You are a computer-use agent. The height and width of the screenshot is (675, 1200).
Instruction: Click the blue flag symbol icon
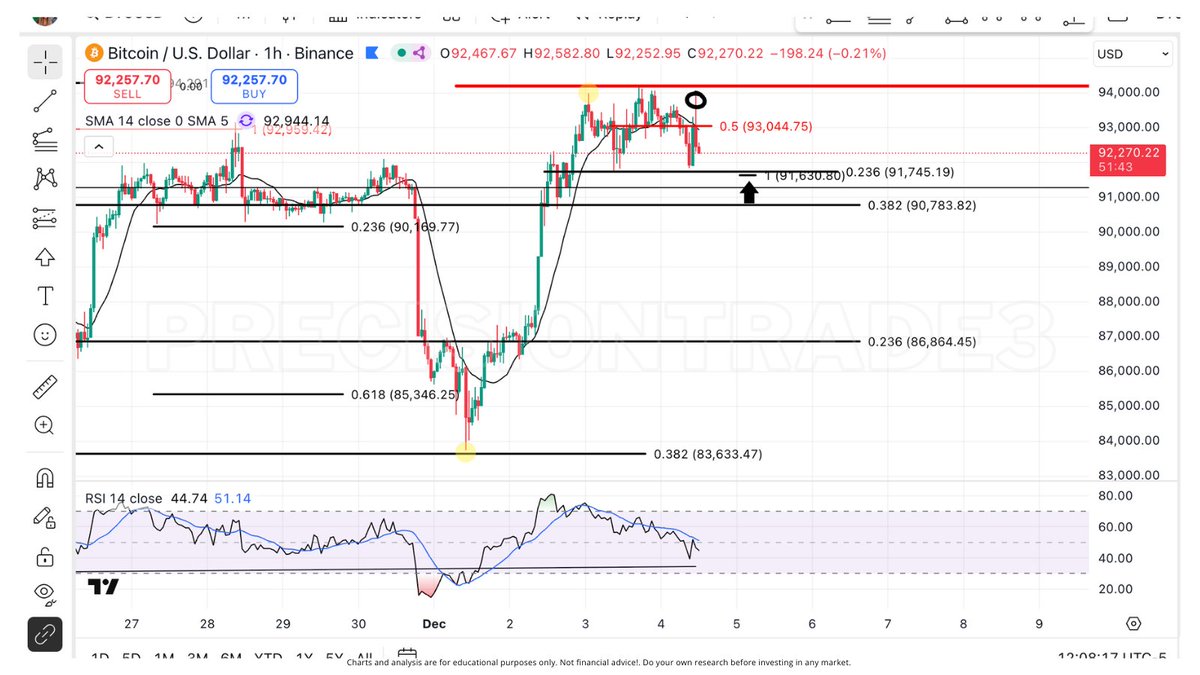[372, 53]
